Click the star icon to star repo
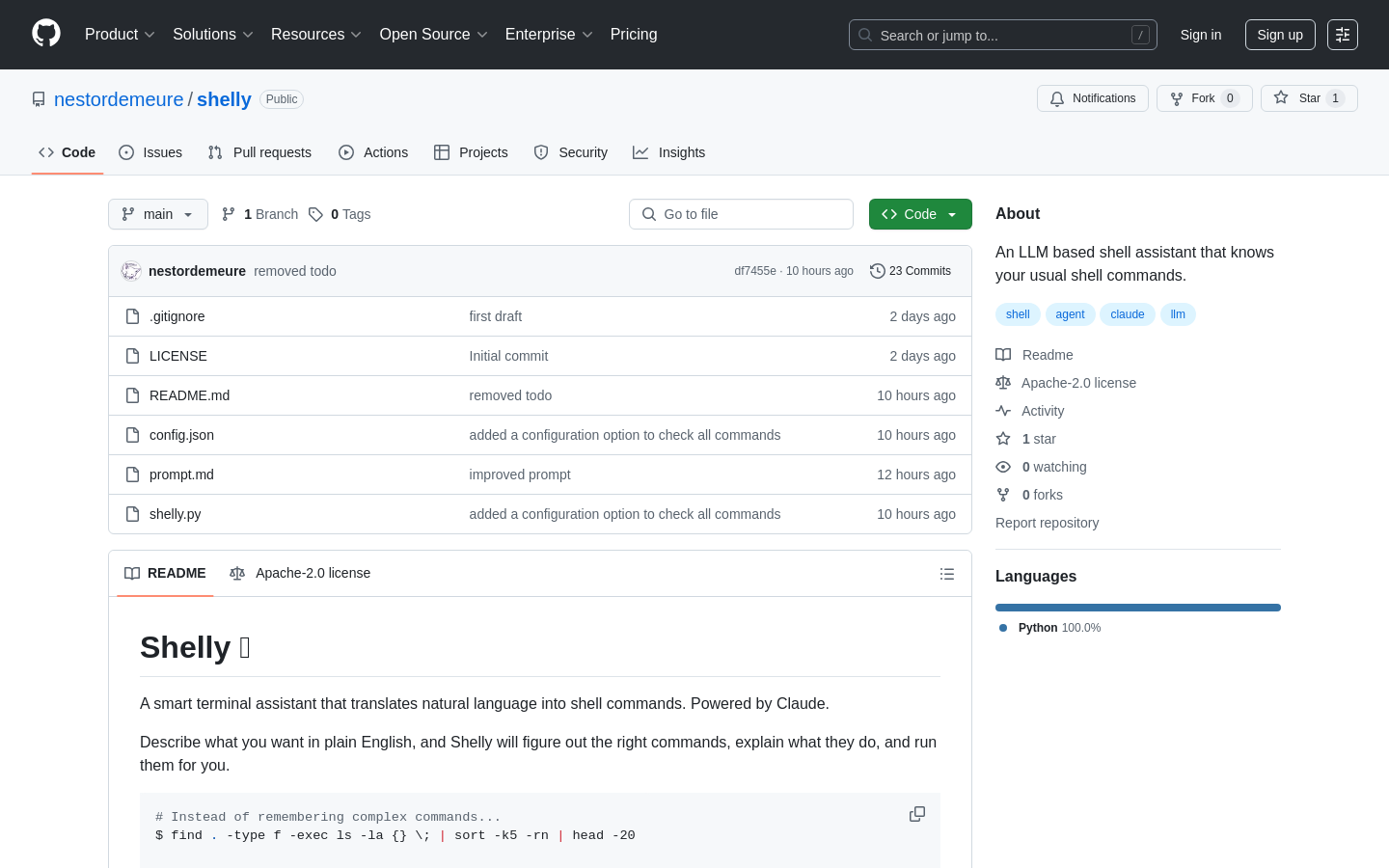The width and height of the screenshot is (1389, 868). click(1281, 97)
